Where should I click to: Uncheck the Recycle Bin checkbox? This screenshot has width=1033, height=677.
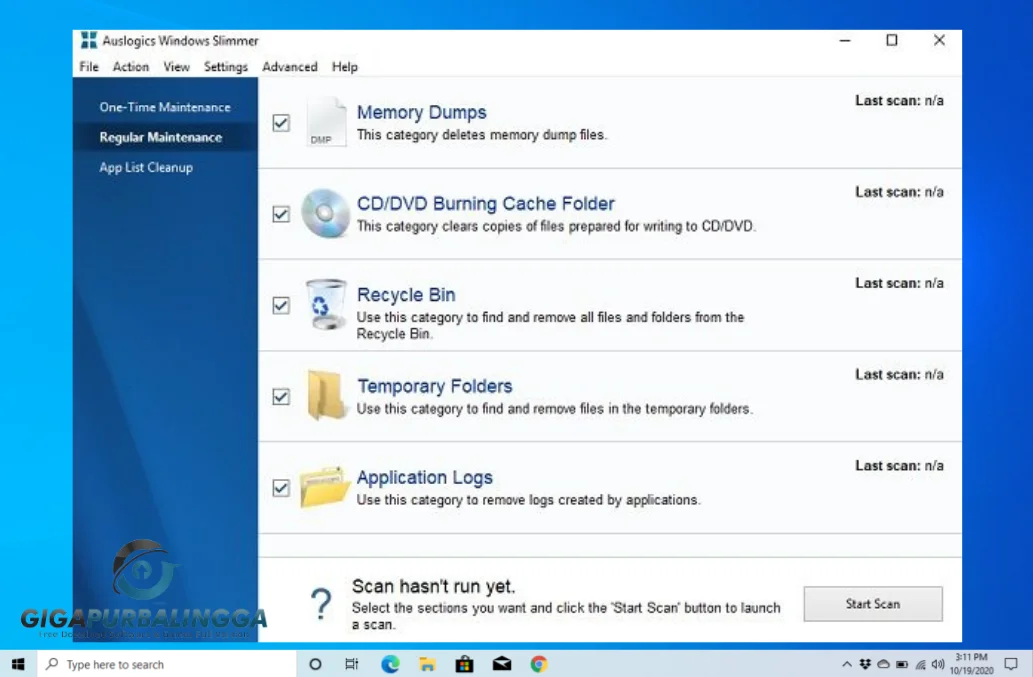[281, 305]
